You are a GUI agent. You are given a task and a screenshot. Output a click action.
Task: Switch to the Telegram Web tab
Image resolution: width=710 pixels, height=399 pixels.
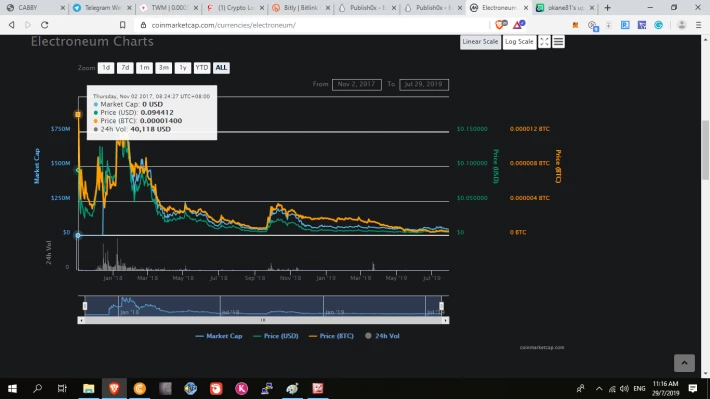click(x=102, y=8)
